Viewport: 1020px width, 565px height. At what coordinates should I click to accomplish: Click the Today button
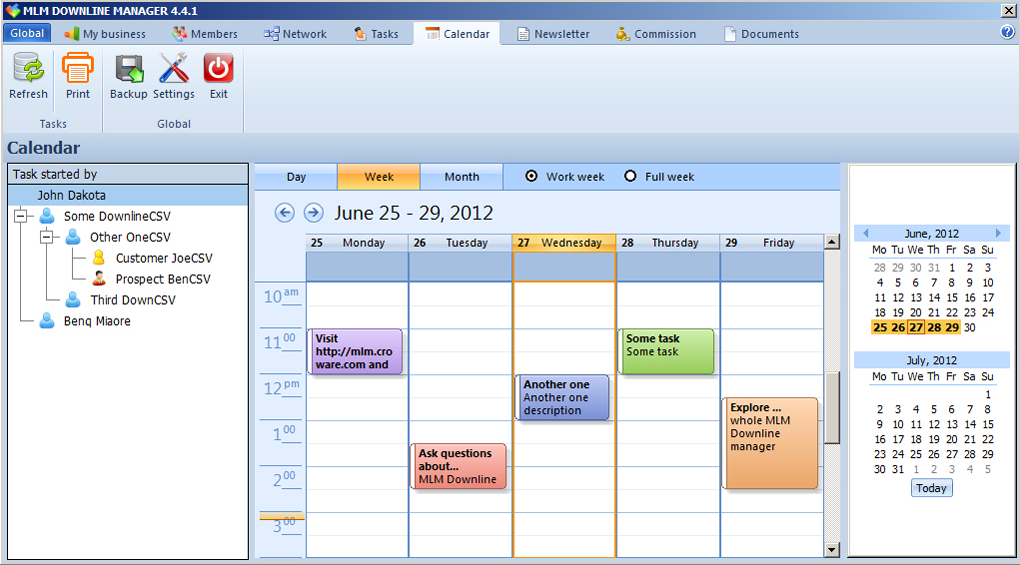[x=931, y=488]
